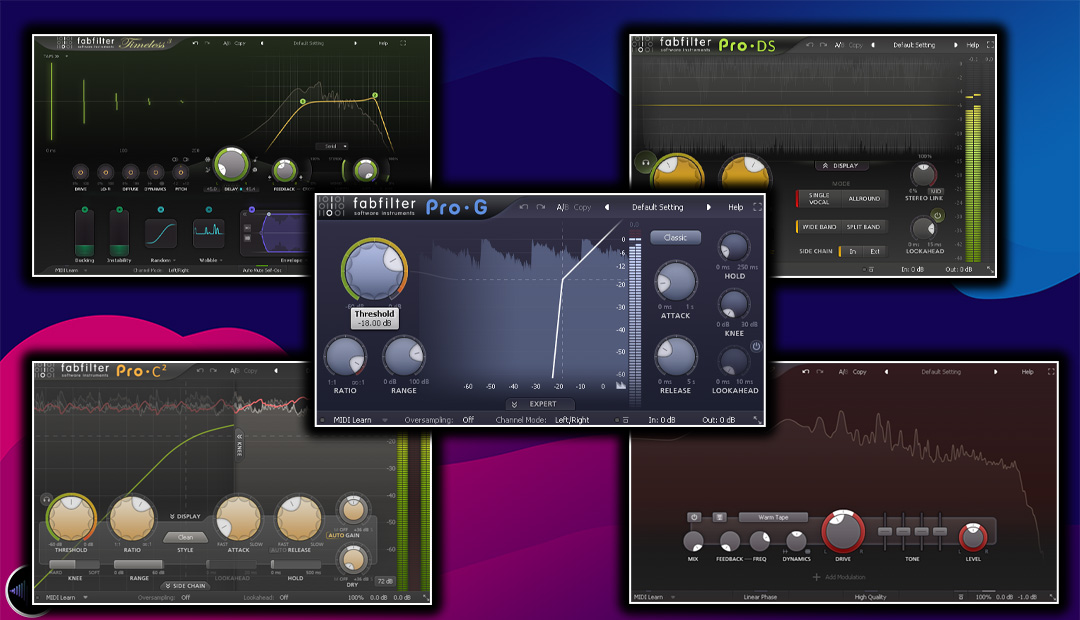Viewport: 1080px width, 620px height.
Task: Click Copy button in Pro-DS header
Action: click(855, 45)
